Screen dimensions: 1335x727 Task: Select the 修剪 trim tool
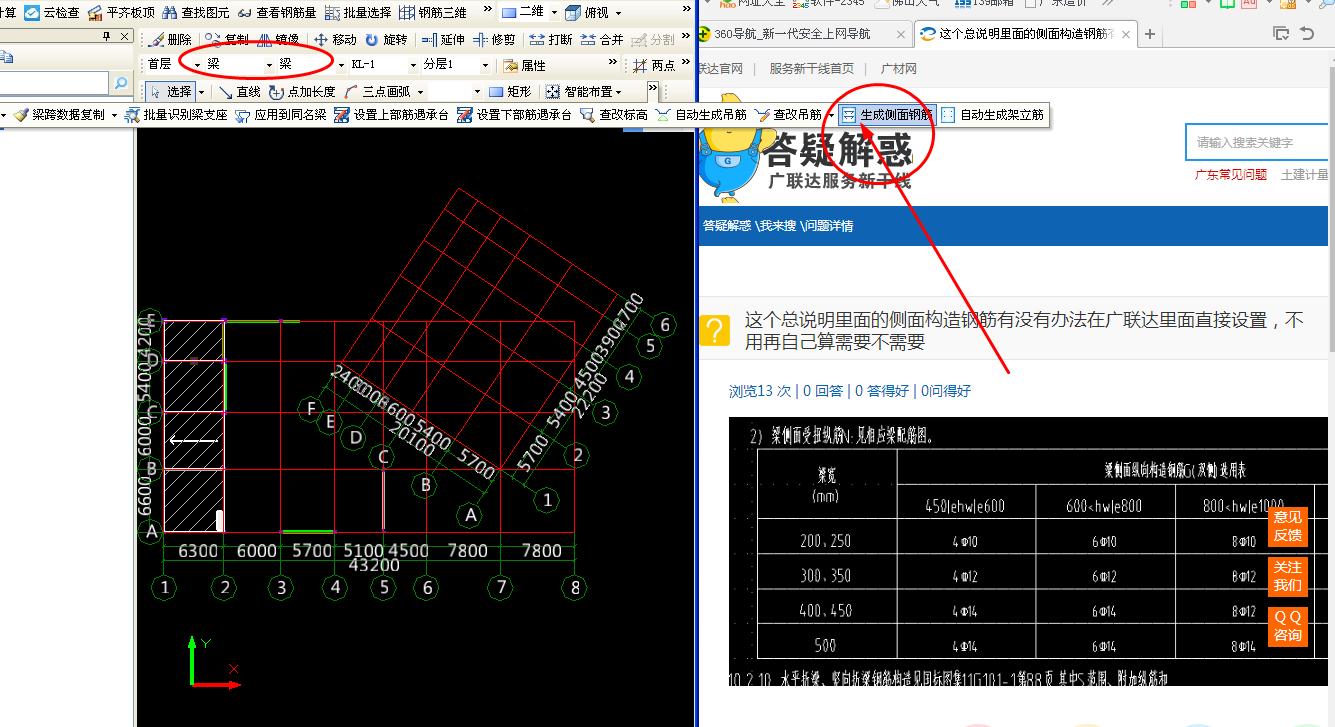coord(494,40)
